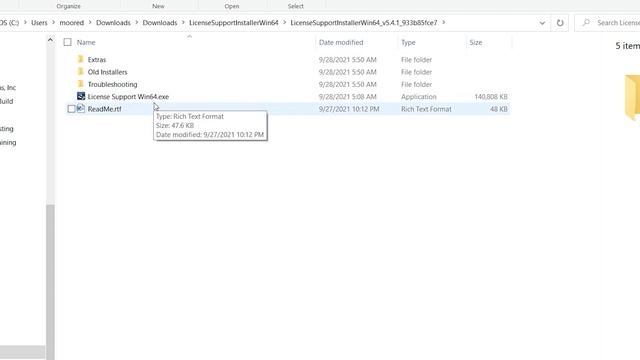Sort by the Date modified column header
The height and width of the screenshot is (360, 640).
tap(341, 42)
